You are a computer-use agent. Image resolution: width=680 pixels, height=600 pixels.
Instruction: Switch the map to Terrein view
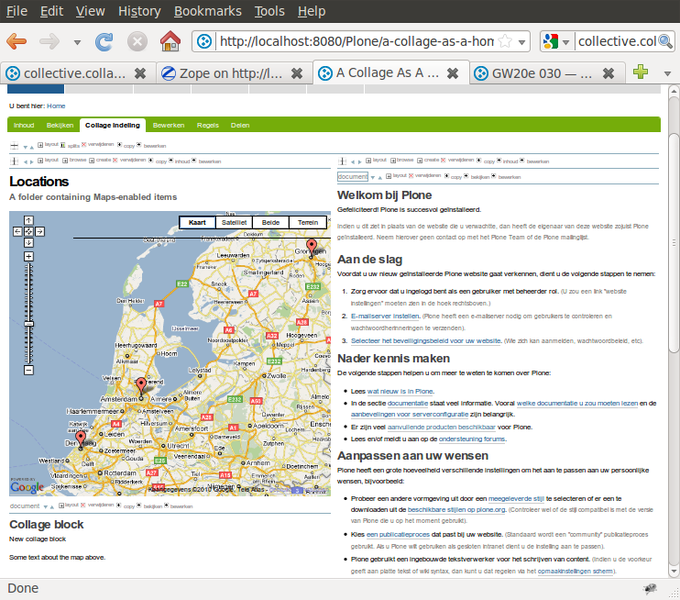pos(308,222)
